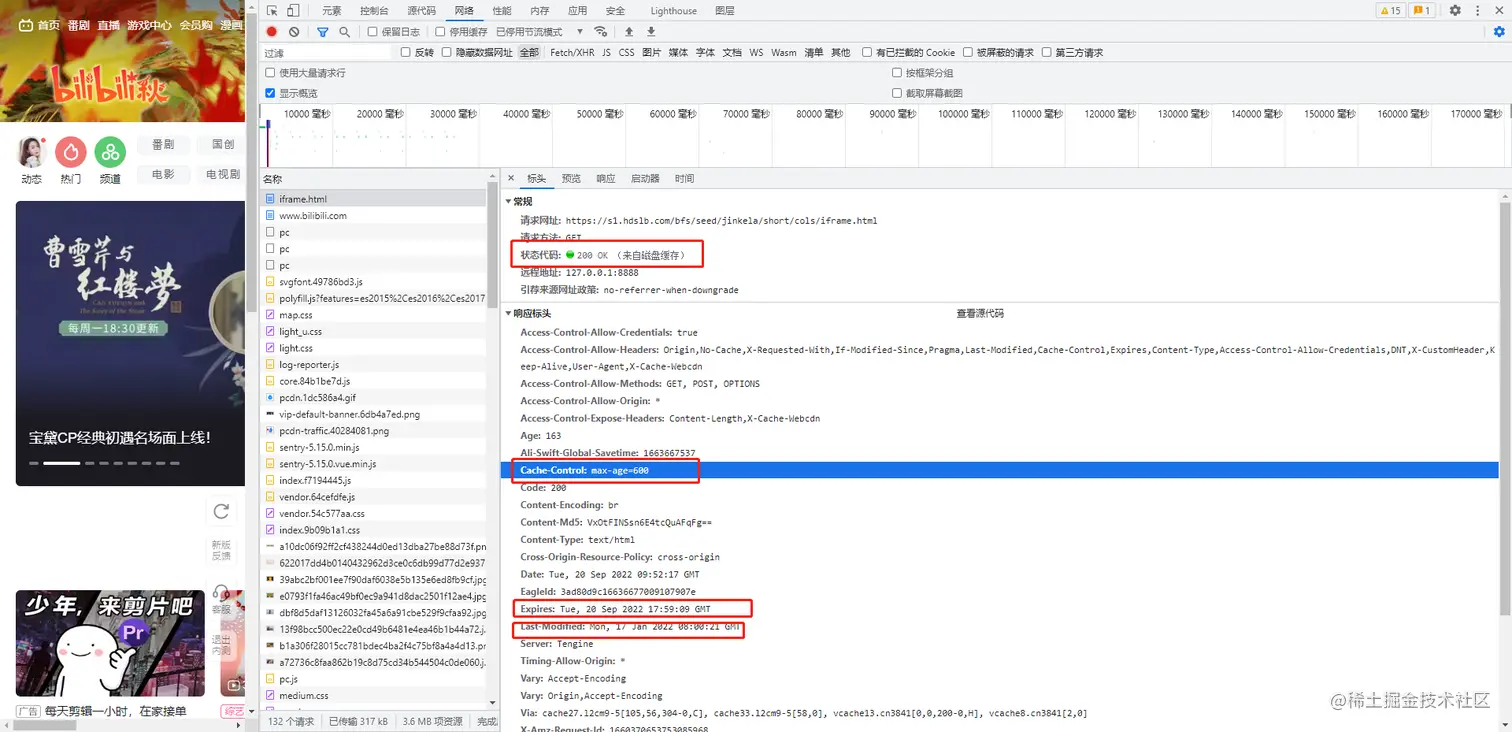Select www.bilibili.com request row
1512x732 pixels.
pos(374,215)
